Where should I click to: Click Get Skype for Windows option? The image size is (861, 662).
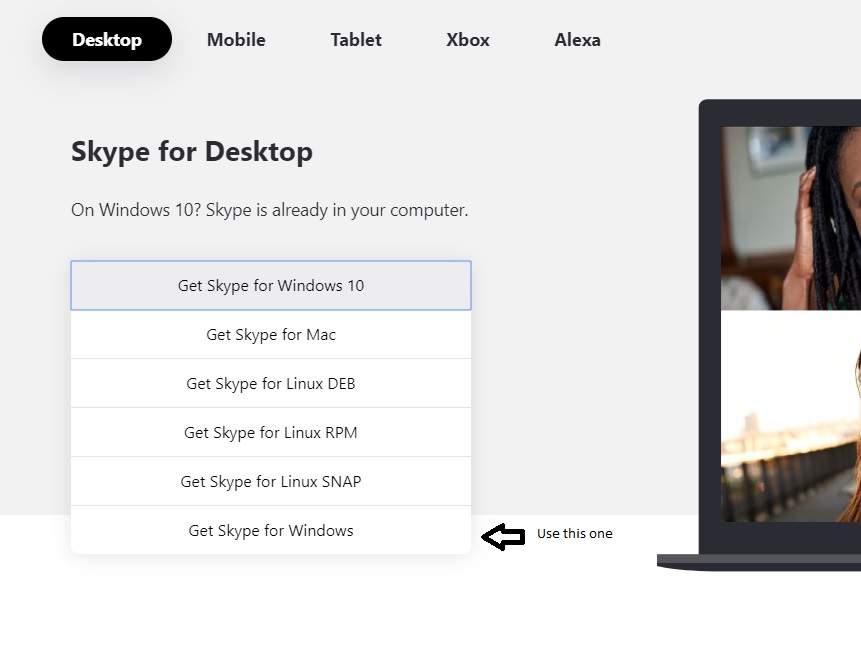click(x=271, y=530)
